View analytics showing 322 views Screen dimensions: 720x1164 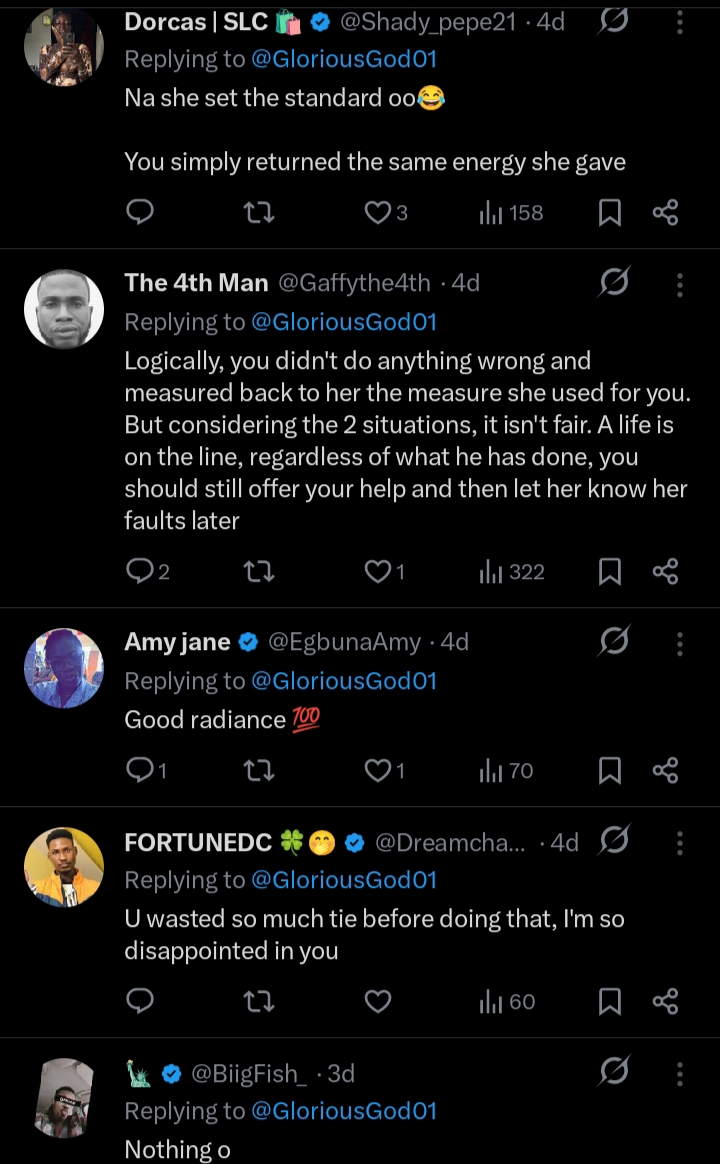pos(512,571)
